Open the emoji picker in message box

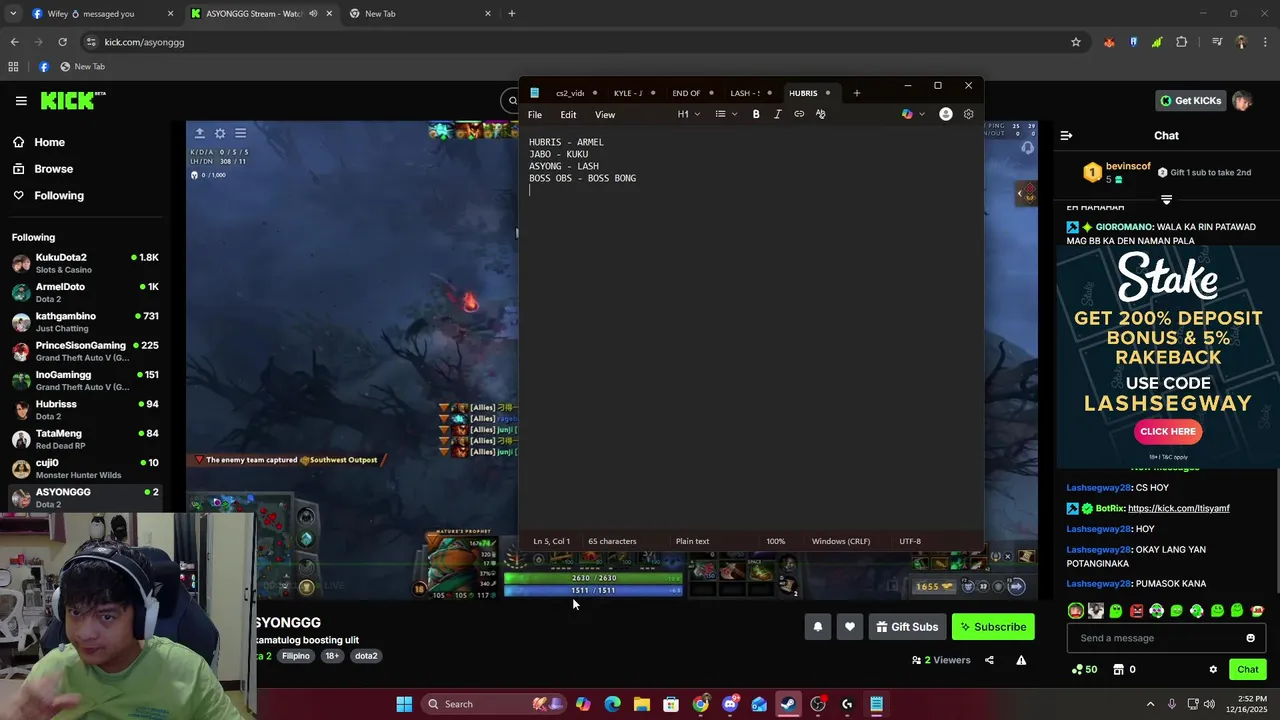(1250, 638)
